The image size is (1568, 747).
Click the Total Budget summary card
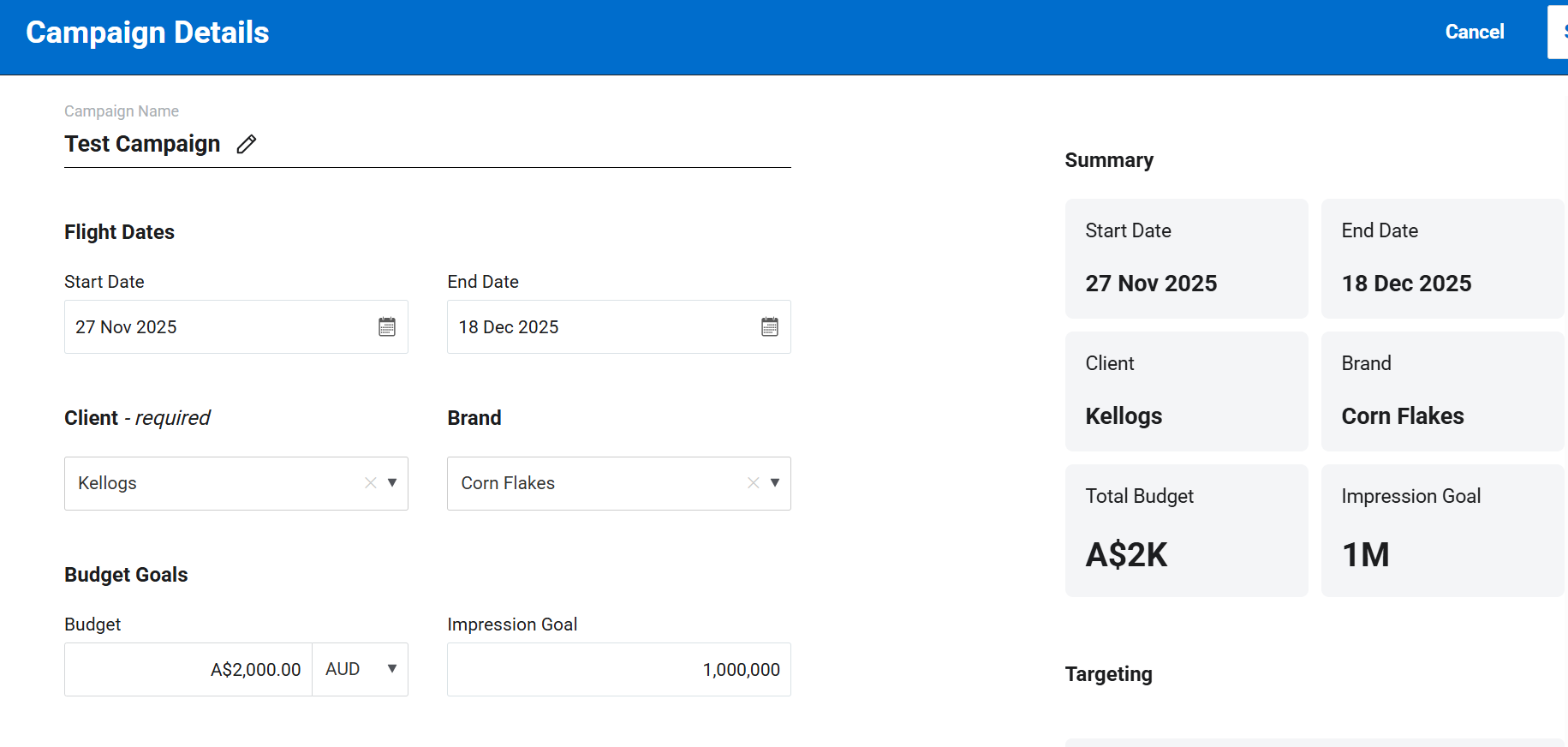pyautogui.click(x=1186, y=530)
